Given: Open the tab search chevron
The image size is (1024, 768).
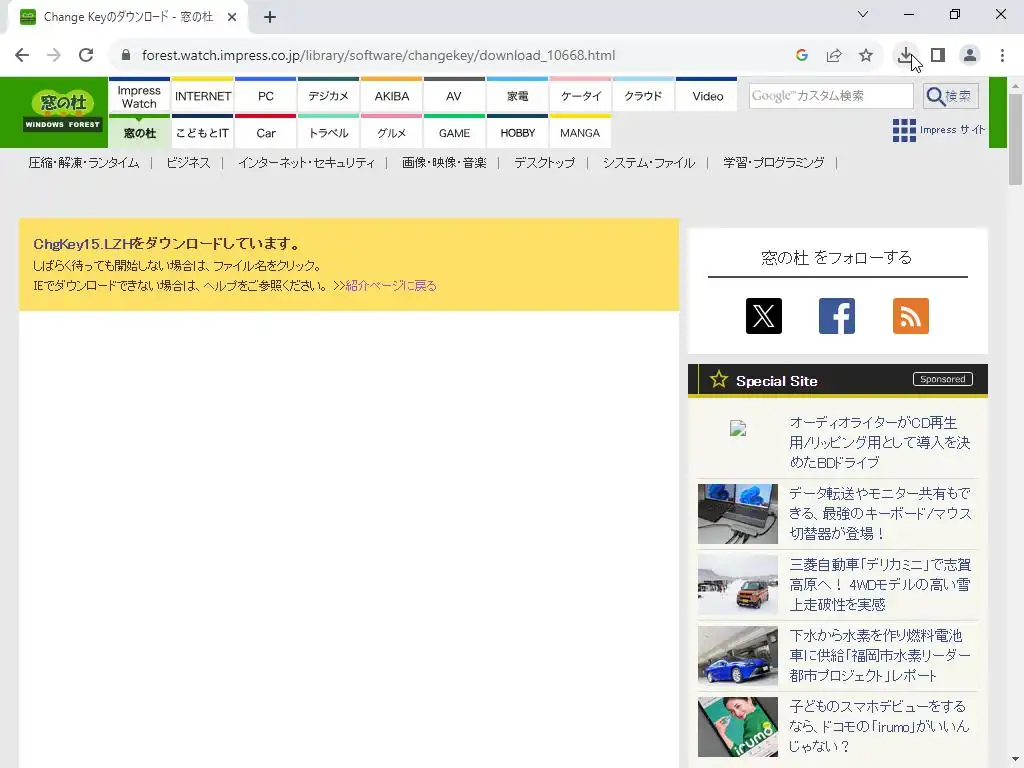Looking at the screenshot, I should (863, 14).
